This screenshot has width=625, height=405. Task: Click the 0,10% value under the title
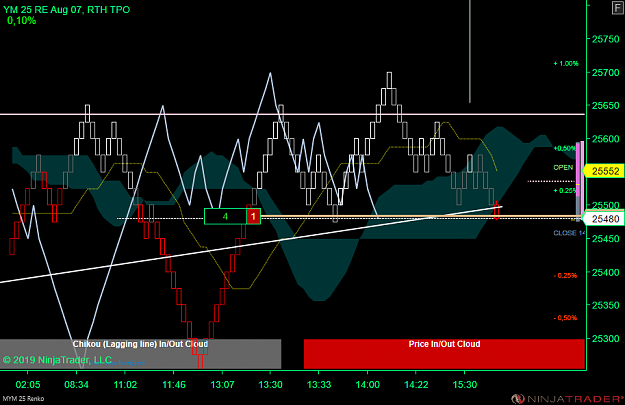click(x=22, y=21)
